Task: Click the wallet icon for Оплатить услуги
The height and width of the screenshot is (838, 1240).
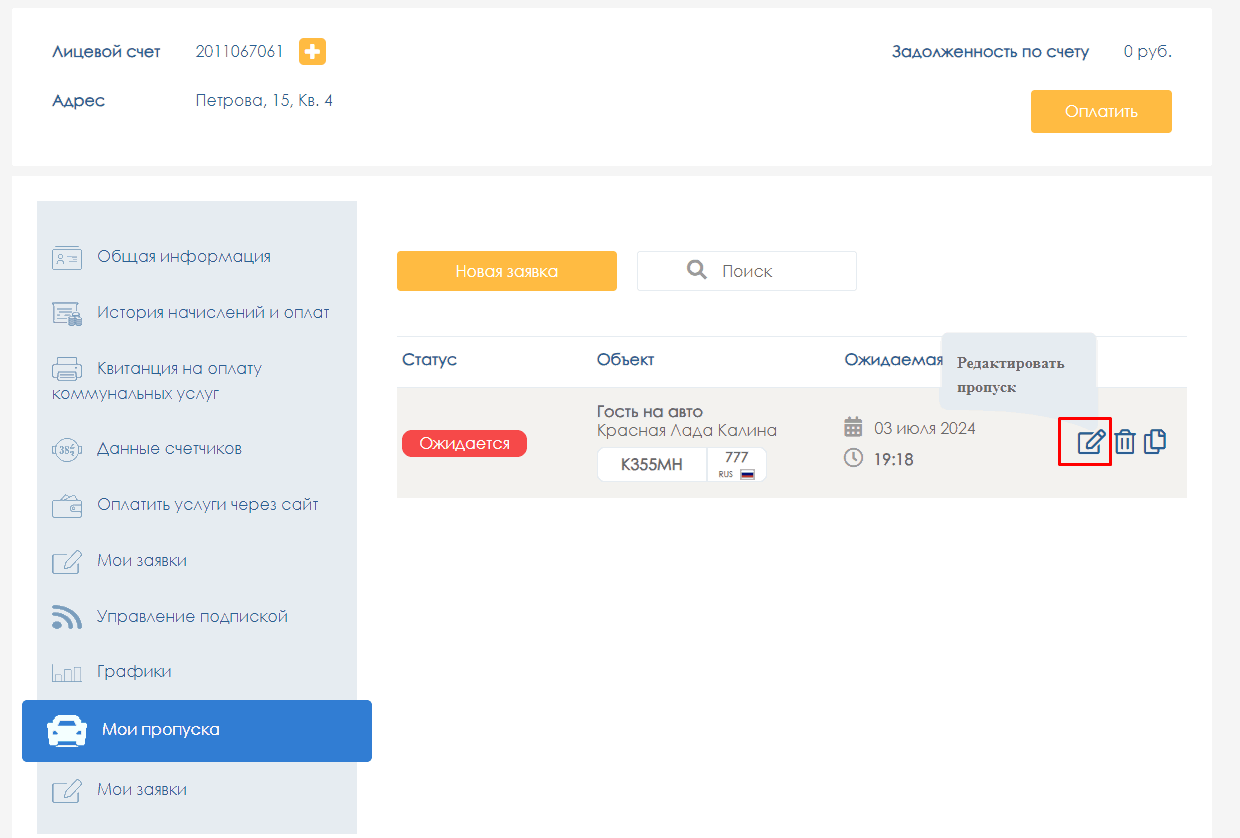Action: click(66, 505)
